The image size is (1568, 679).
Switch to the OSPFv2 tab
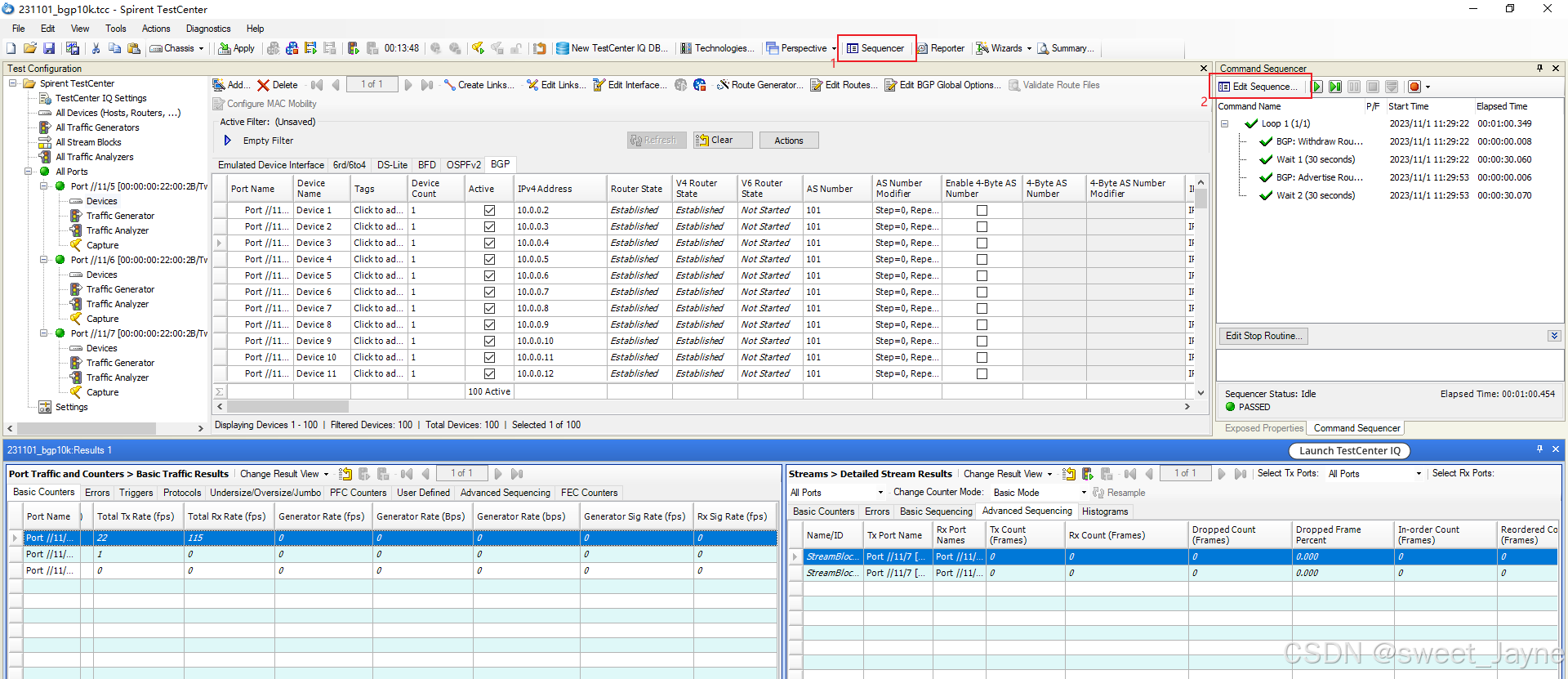pos(463,165)
